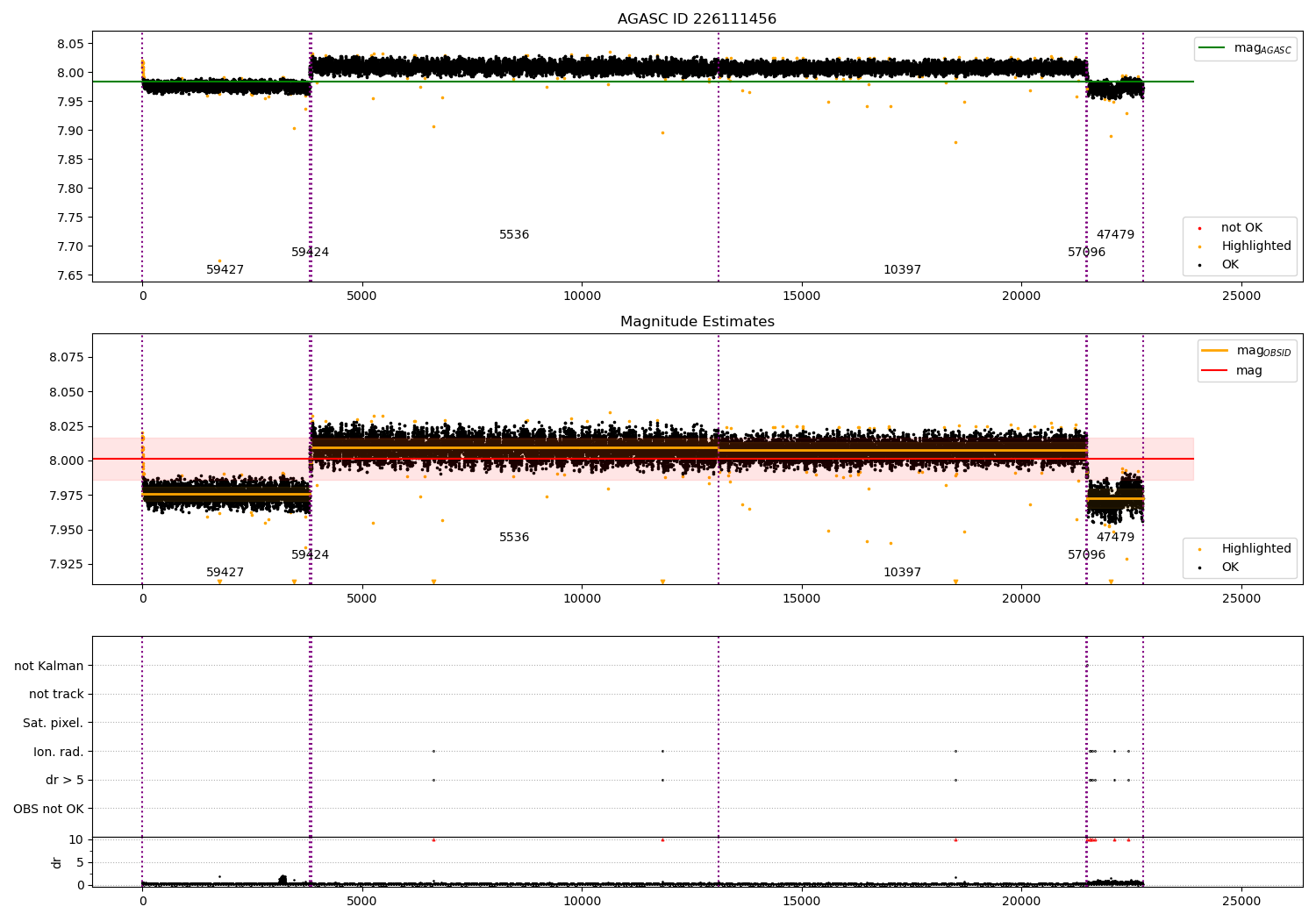Click the orange mag OBSID legend line sample
Screen dimensions: 1316x921
click(1215, 351)
